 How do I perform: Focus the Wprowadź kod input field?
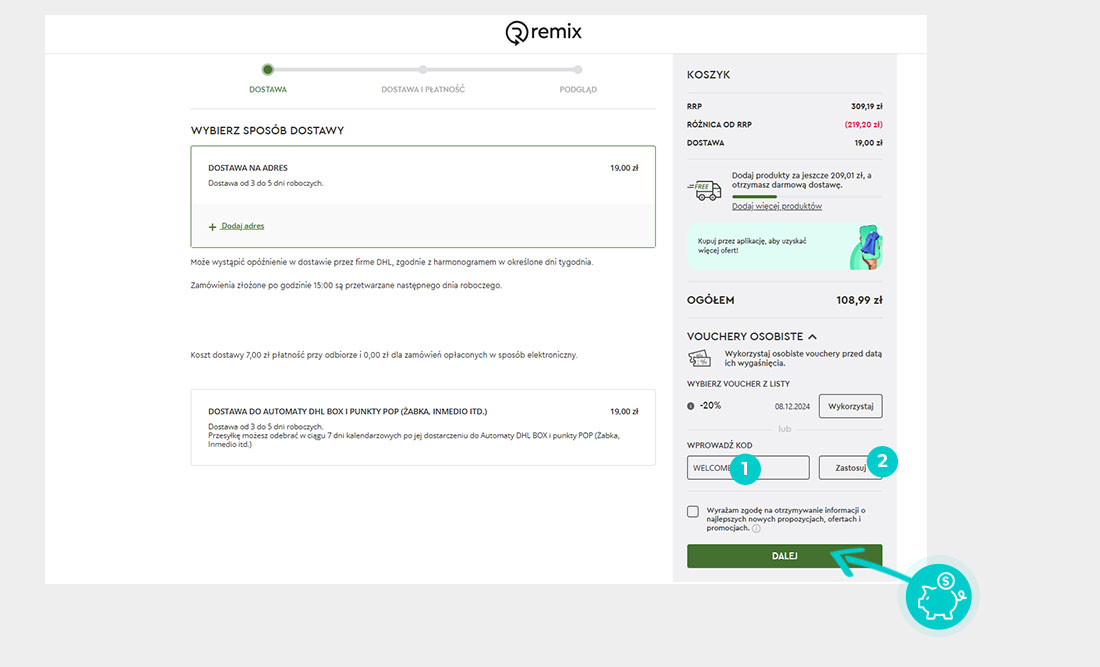[748, 468]
